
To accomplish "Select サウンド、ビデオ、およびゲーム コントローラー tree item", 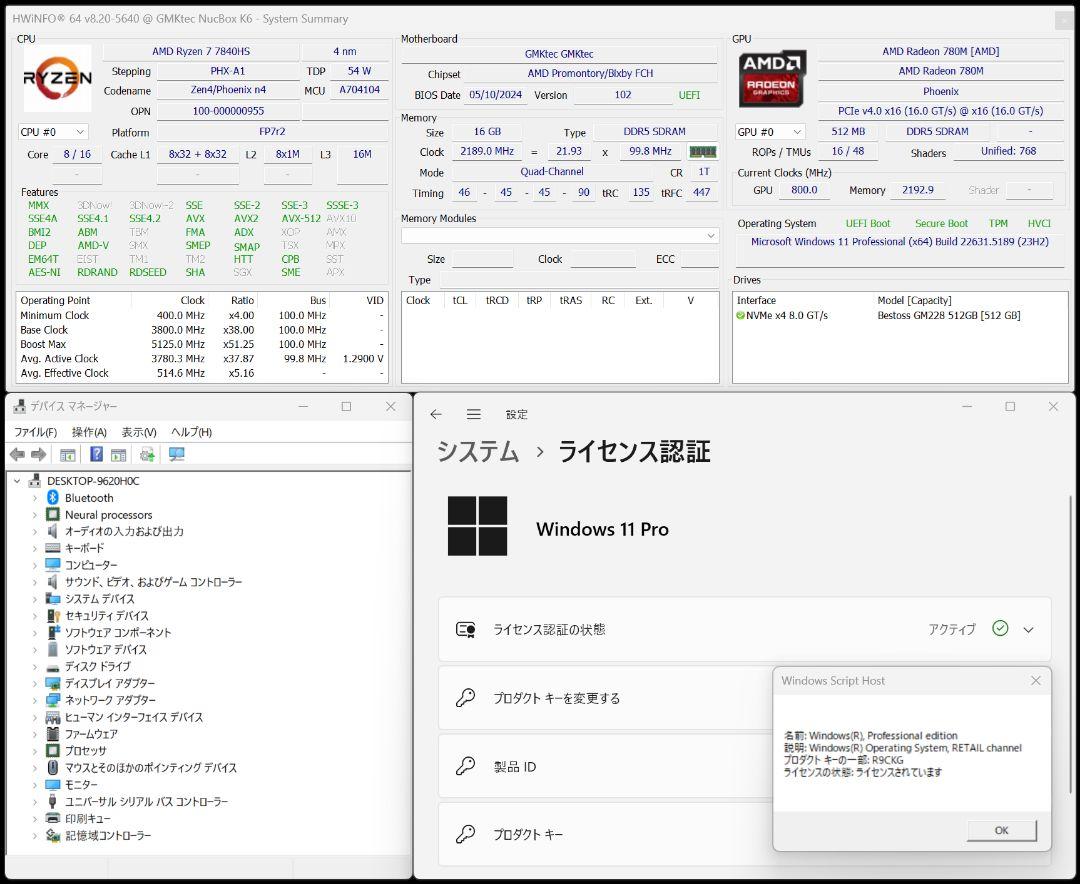I will 154,582.
